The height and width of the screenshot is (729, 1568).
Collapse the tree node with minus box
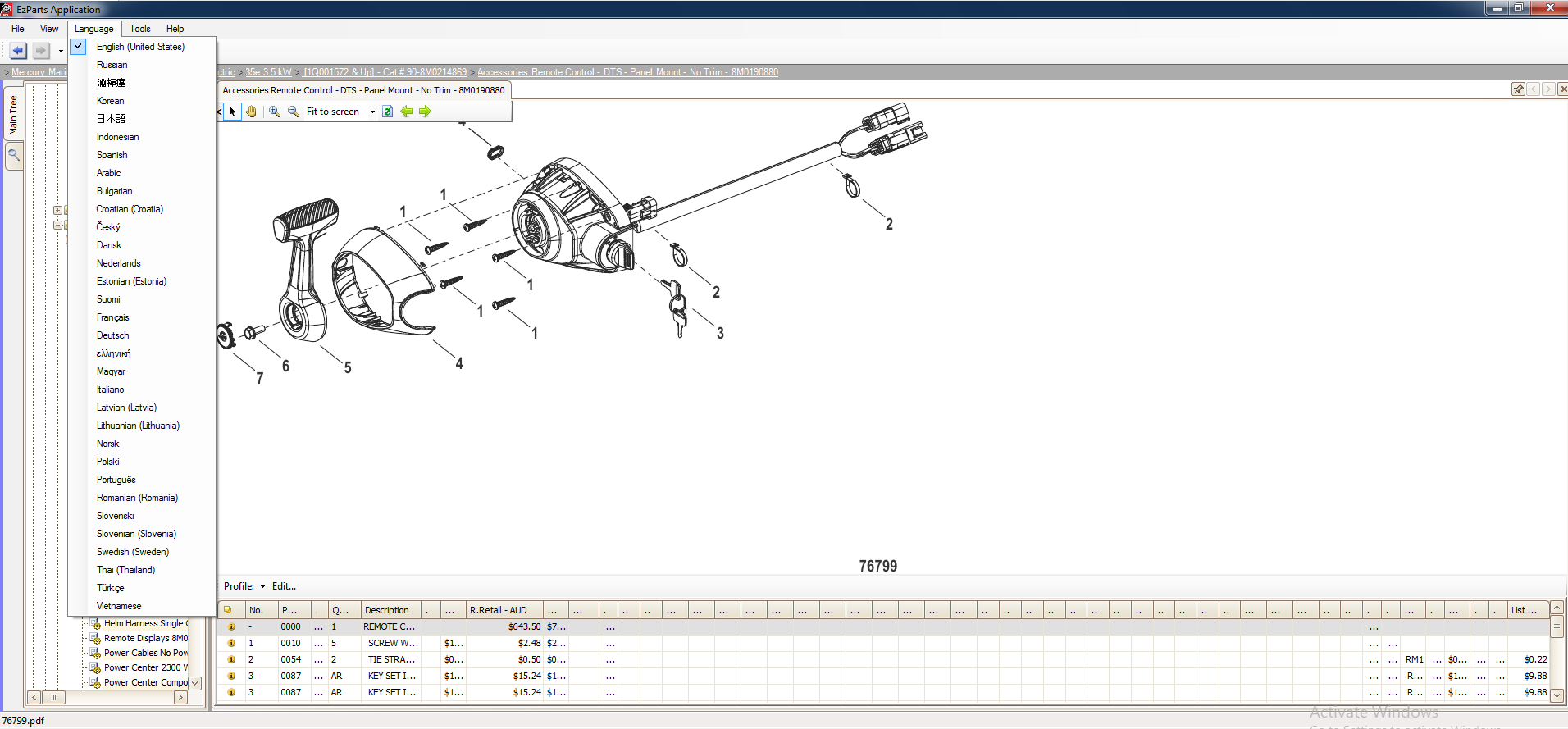(57, 225)
